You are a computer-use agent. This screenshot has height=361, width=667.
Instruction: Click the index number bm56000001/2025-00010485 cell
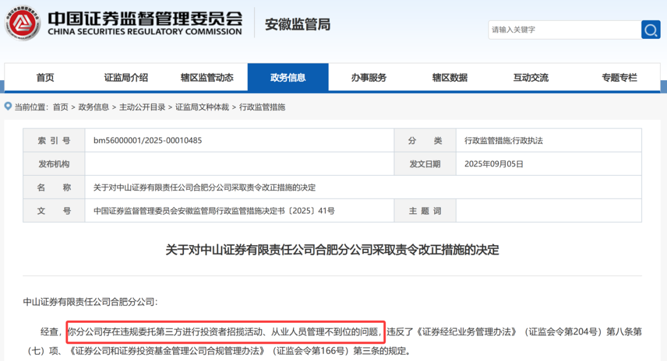(239, 140)
